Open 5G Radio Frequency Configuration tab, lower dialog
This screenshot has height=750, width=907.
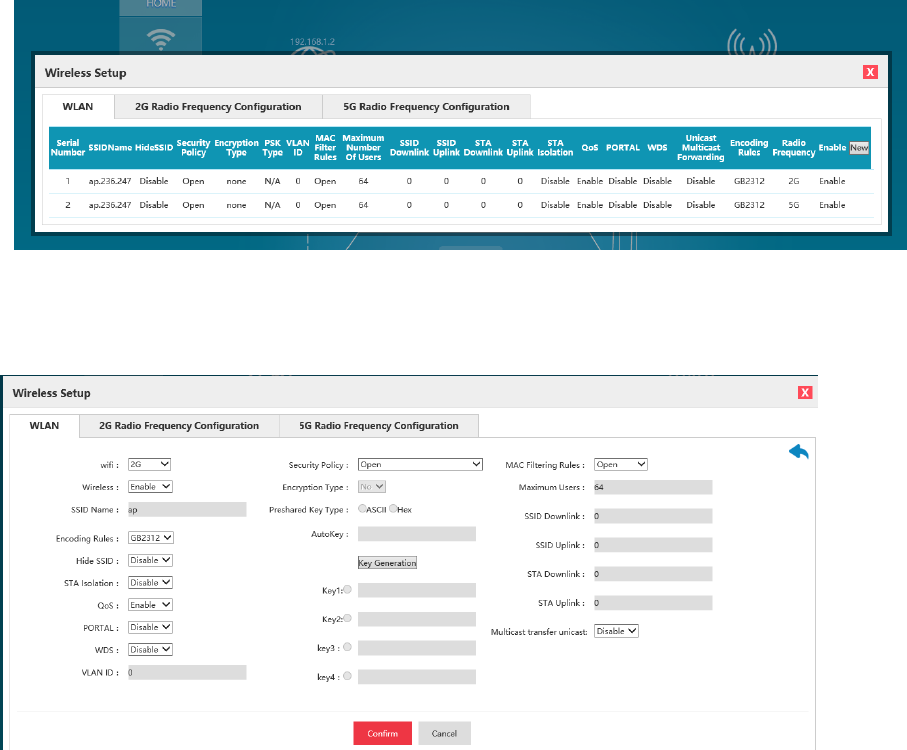click(378, 426)
